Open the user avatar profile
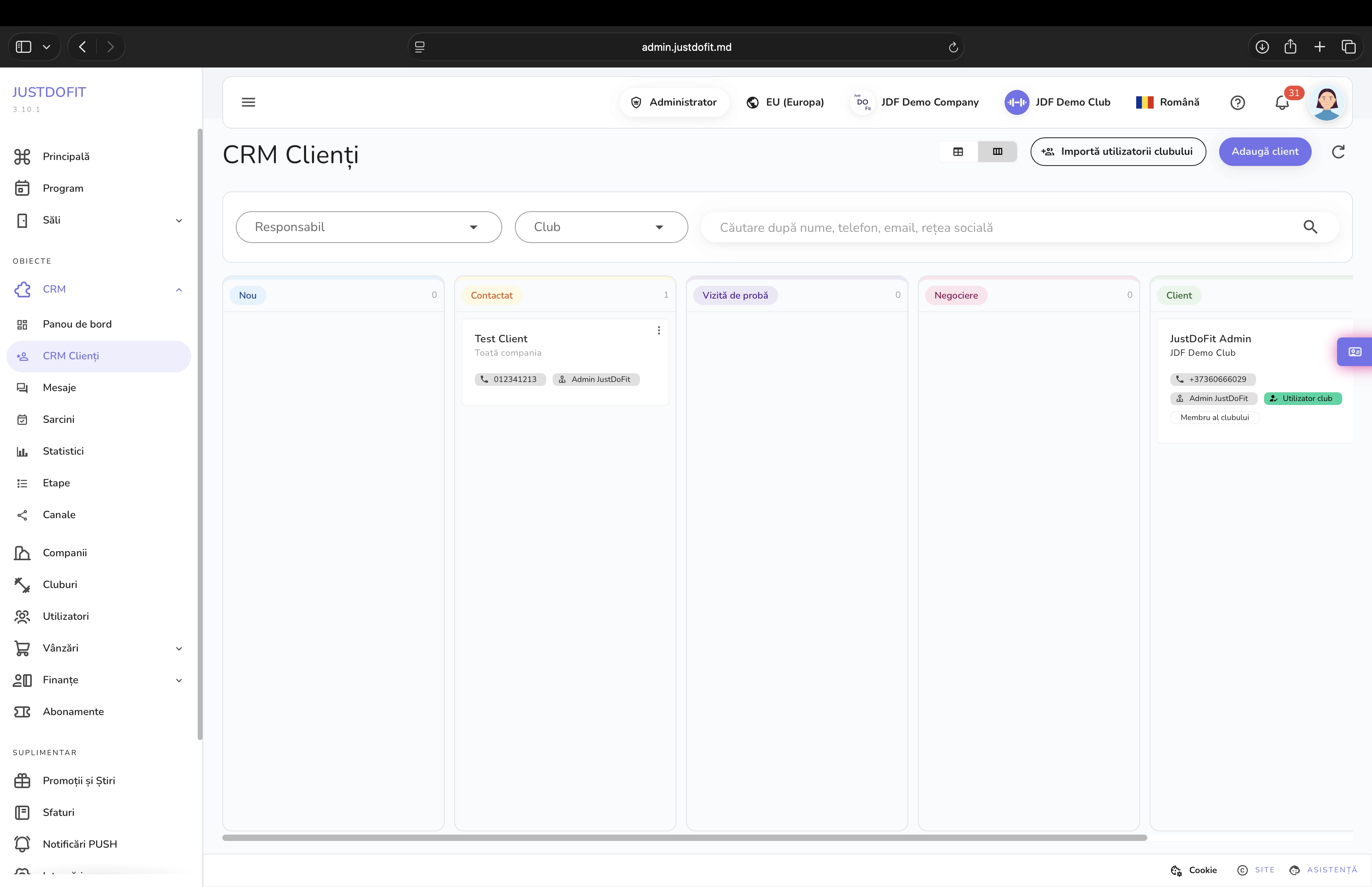The width and height of the screenshot is (1372, 887). (x=1326, y=102)
